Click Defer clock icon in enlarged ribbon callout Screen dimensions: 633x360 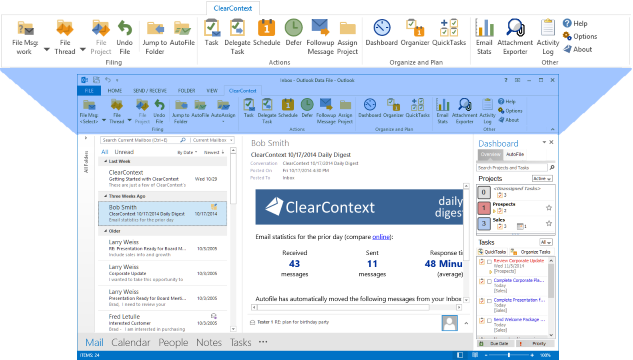[x=293, y=28]
